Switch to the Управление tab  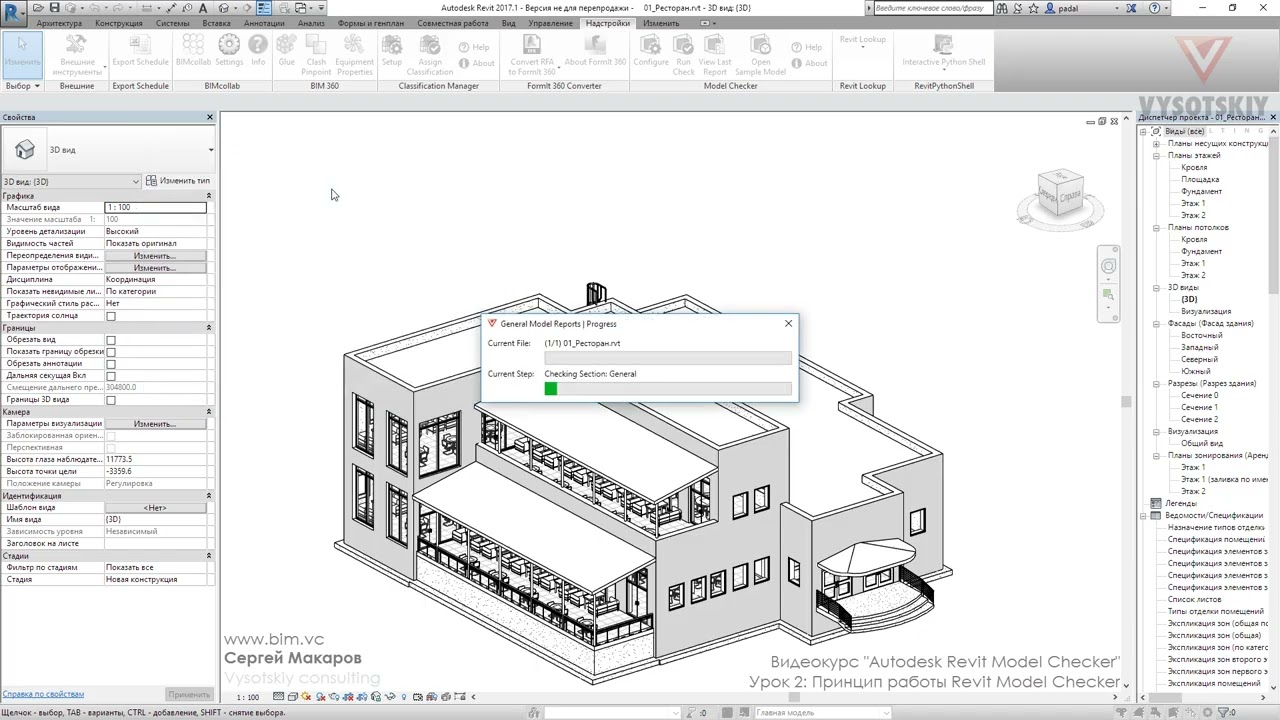point(551,23)
